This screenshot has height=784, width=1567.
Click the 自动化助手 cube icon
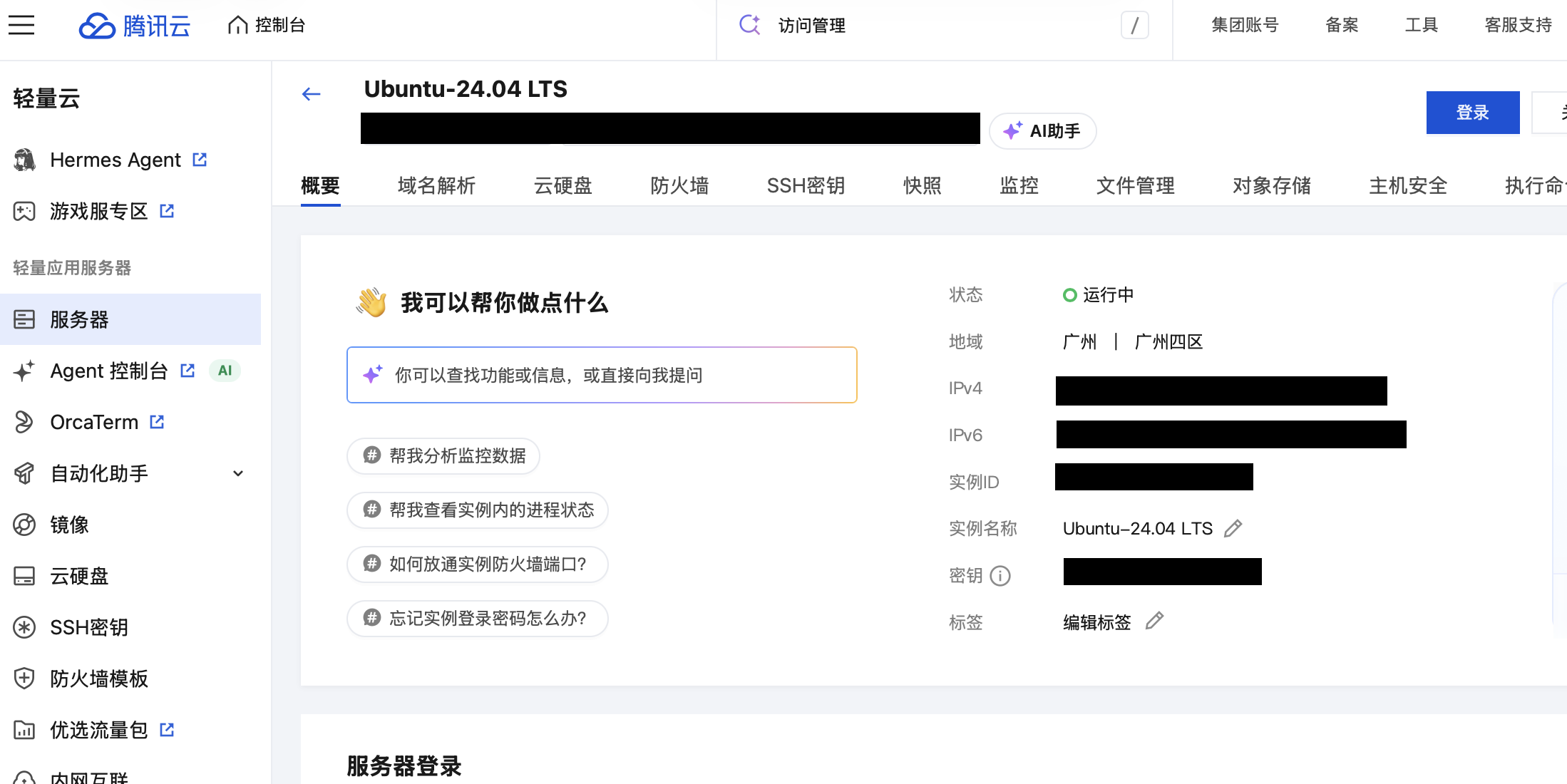click(x=24, y=473)
